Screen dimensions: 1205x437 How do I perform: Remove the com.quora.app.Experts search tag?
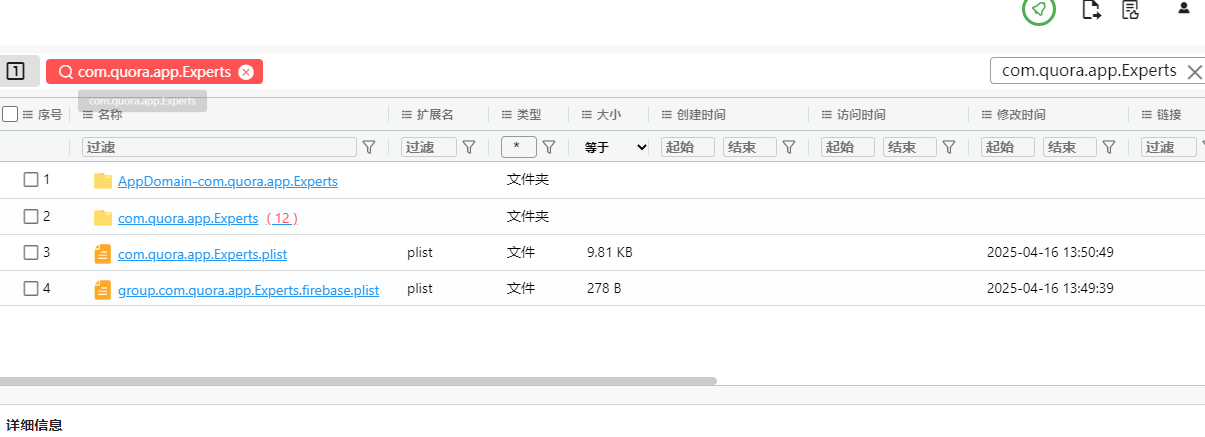246,72
